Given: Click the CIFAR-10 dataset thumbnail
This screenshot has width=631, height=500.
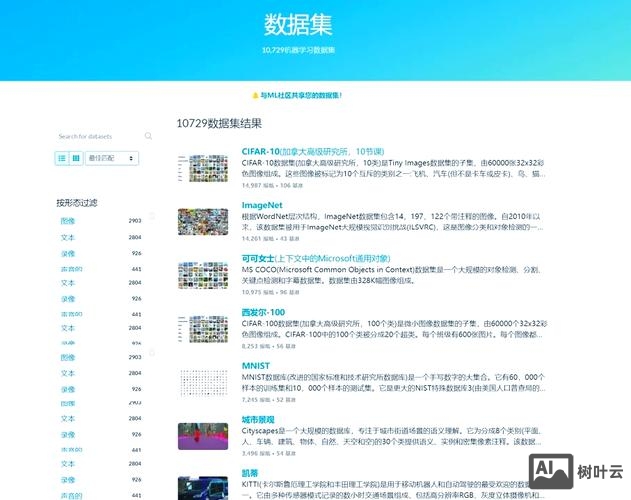Looking at the screenshot, I should (x=203, y=168).
